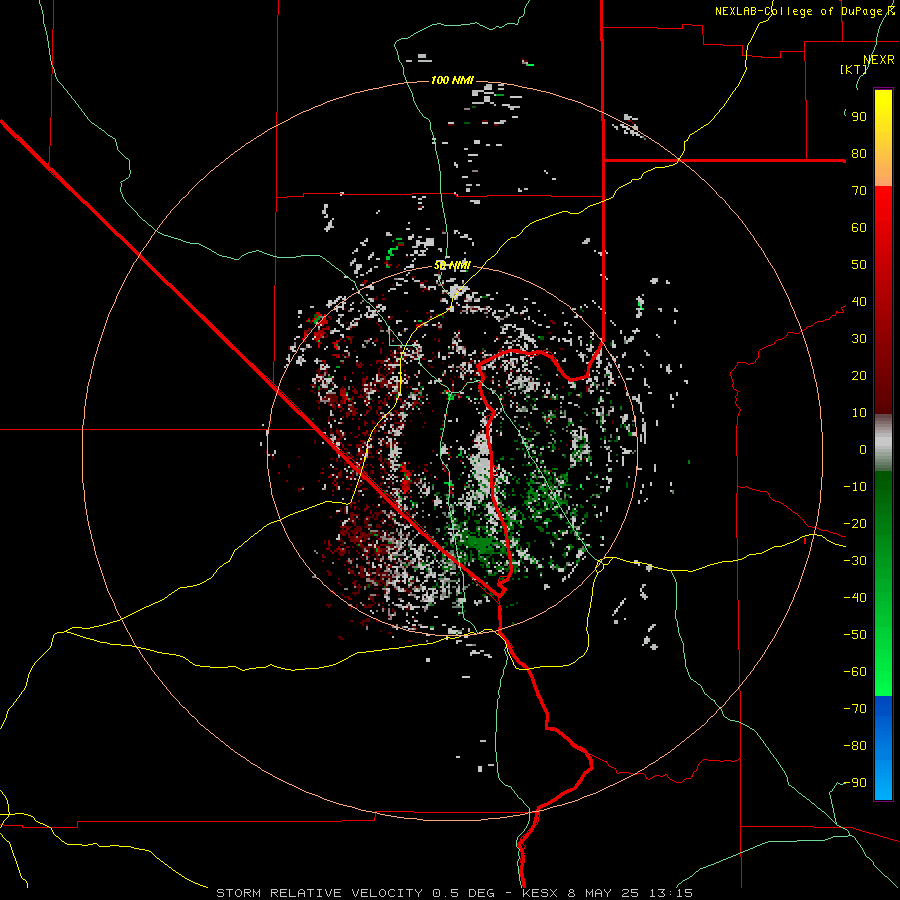Click the -40 value on the velocity scale

click(855, 598)
